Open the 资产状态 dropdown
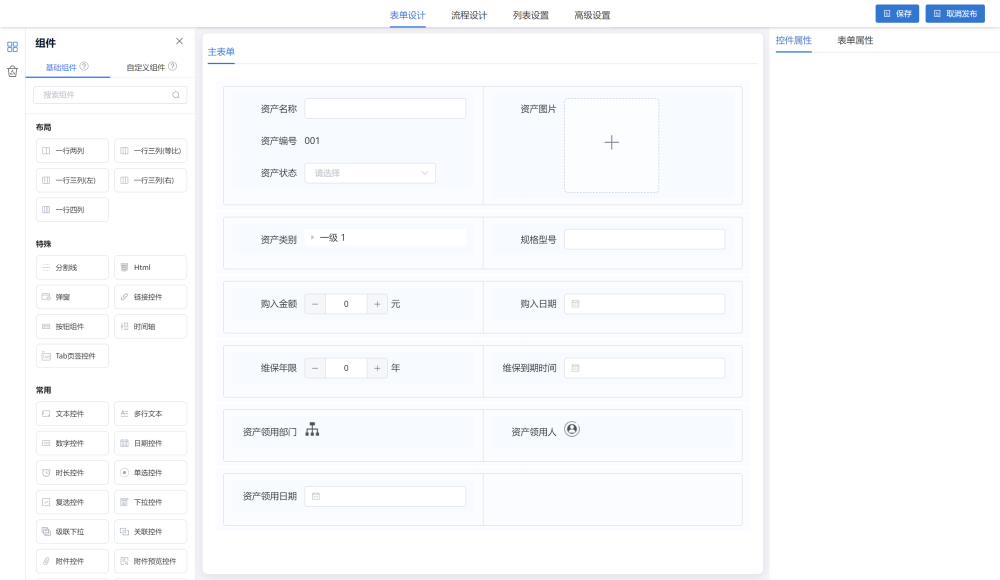Screen dimensions: 1000x580 click(x=370, y=173)
